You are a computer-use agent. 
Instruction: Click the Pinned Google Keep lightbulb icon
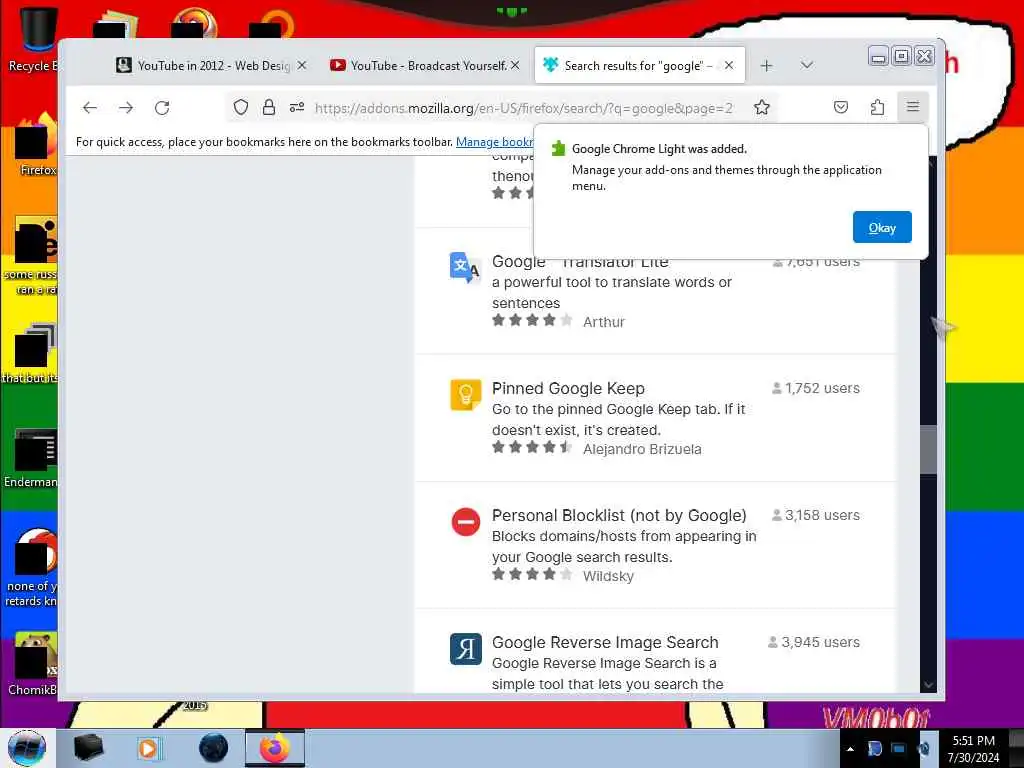(x=466, y=395)
